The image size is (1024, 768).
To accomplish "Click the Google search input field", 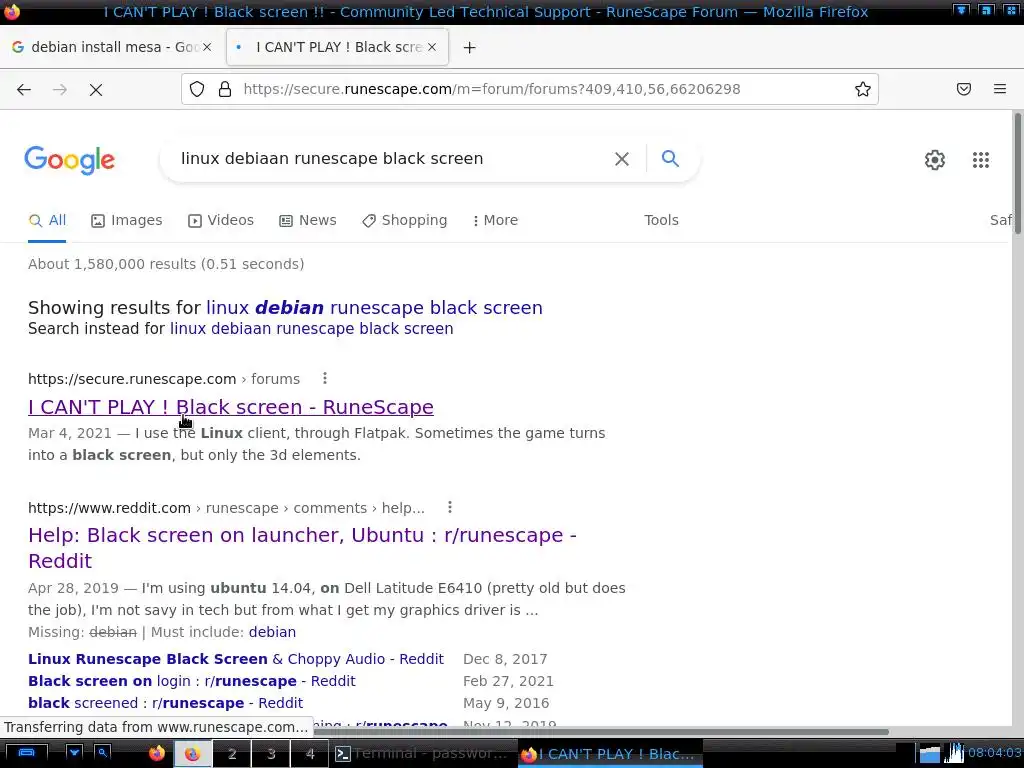I will click(392, 159).
